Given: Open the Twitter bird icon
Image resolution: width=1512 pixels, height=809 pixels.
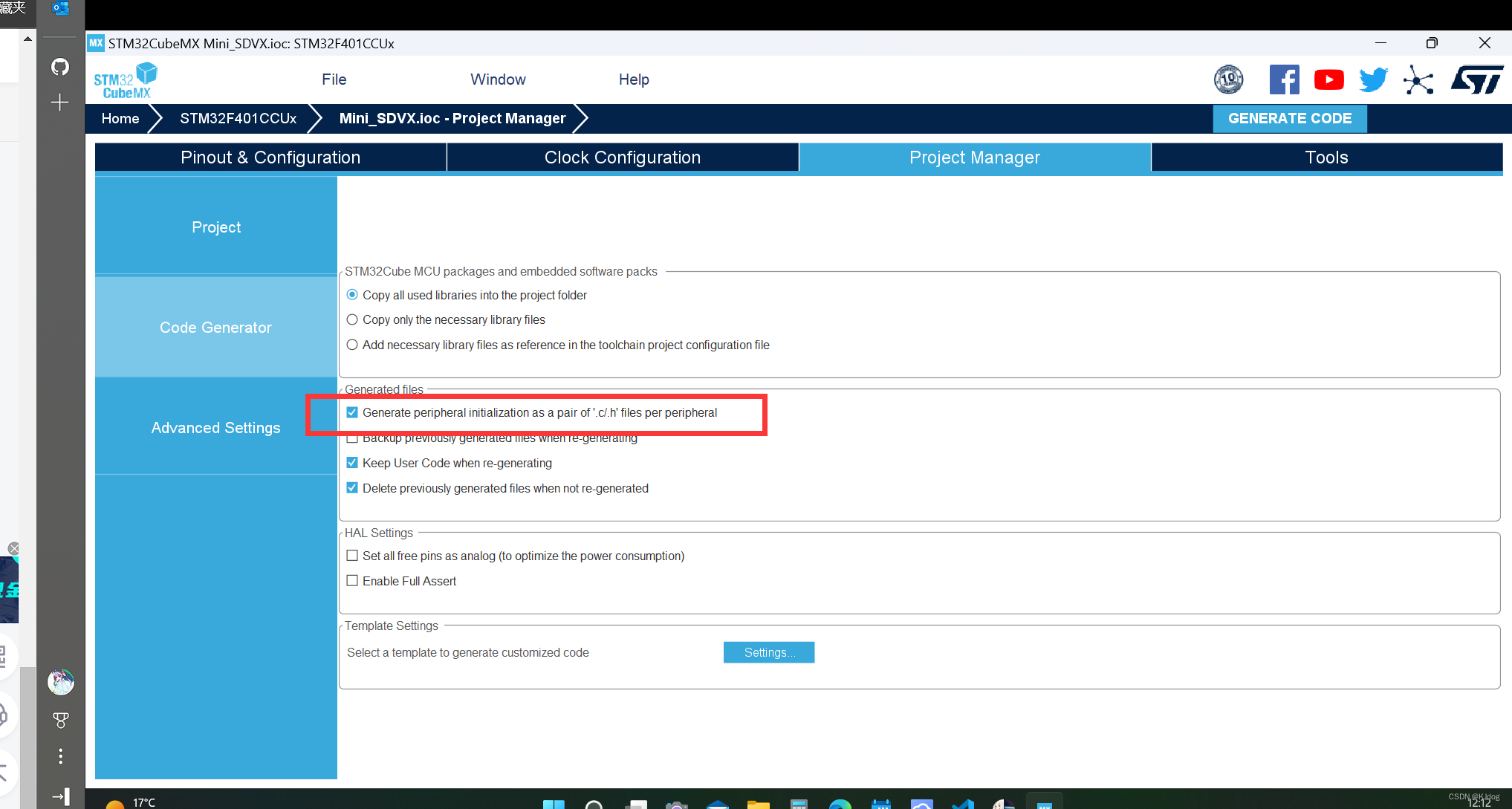Looking at the screenshot, I should [1373, 79].
